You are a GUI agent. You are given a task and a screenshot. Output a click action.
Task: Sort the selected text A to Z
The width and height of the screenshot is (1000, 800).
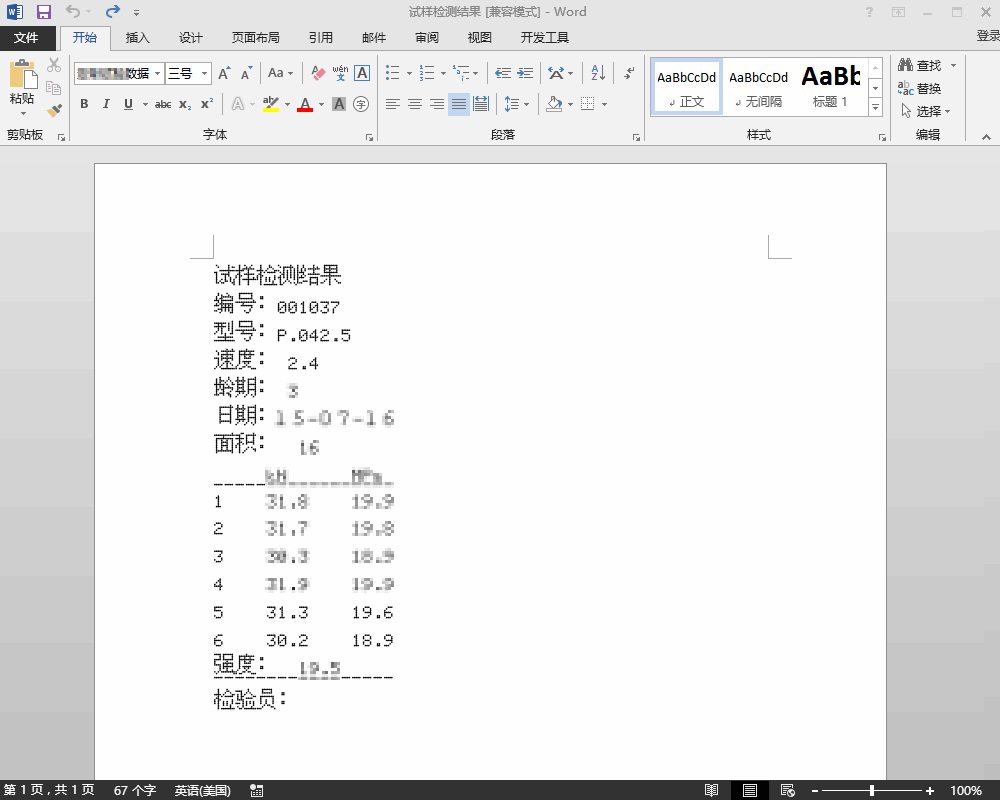[x=598, y=73]
